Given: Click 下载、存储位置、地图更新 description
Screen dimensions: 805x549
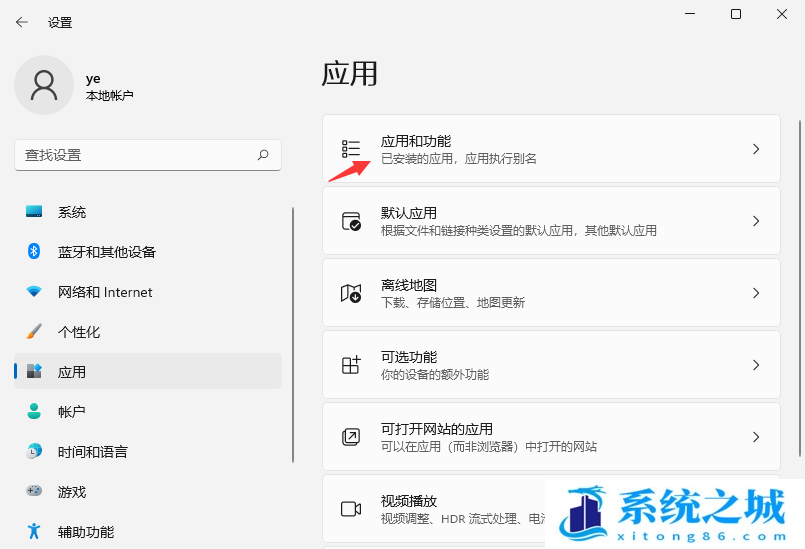Looking at the screenshot, I should point(453,302).
